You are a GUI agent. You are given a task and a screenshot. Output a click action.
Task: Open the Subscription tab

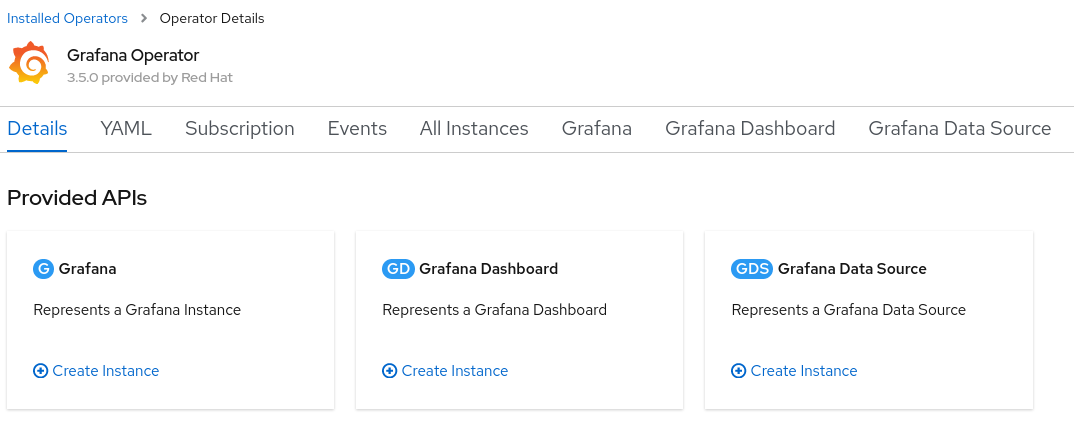point(240,129)
